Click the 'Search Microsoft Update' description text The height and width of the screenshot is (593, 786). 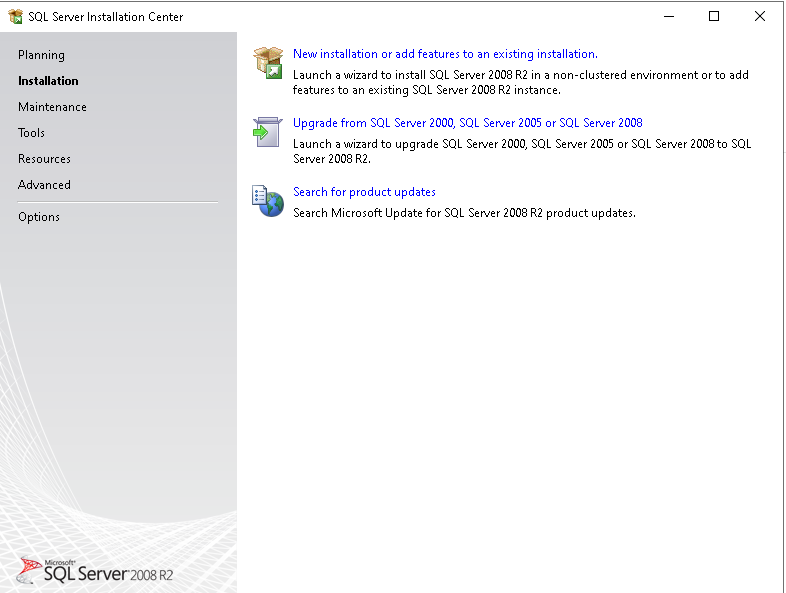(464, 213)
